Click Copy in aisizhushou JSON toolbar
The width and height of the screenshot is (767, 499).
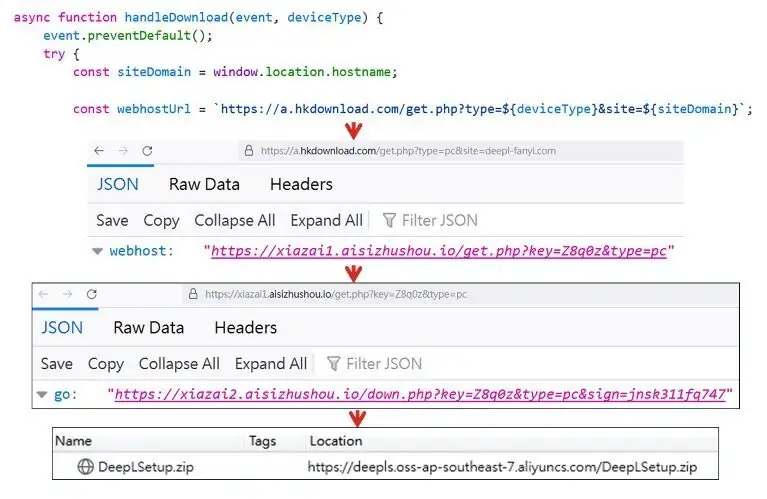[105, 364]
